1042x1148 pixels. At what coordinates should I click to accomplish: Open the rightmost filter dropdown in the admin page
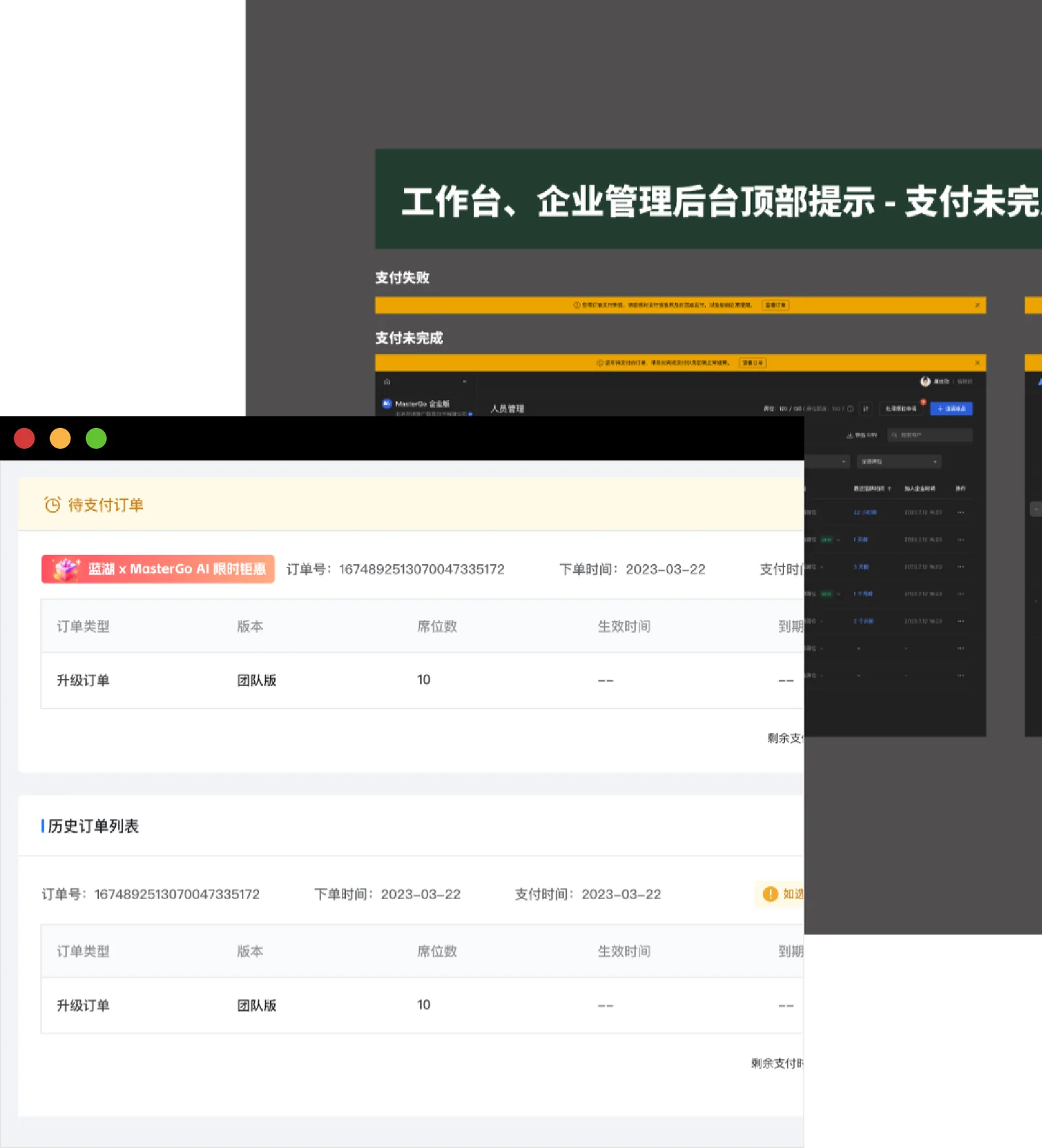click(899, 461)
